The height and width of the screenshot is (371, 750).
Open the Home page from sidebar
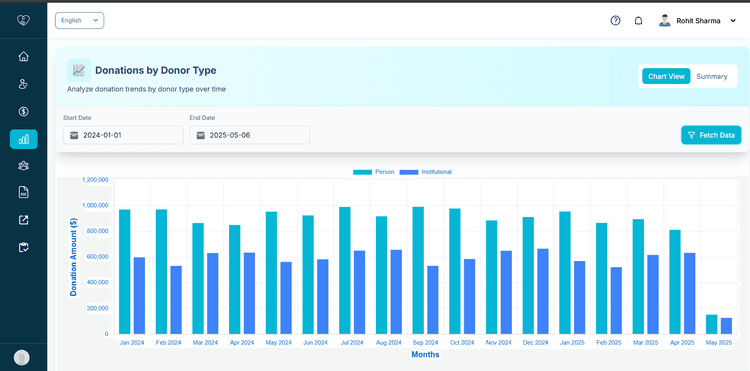(23, 56)
